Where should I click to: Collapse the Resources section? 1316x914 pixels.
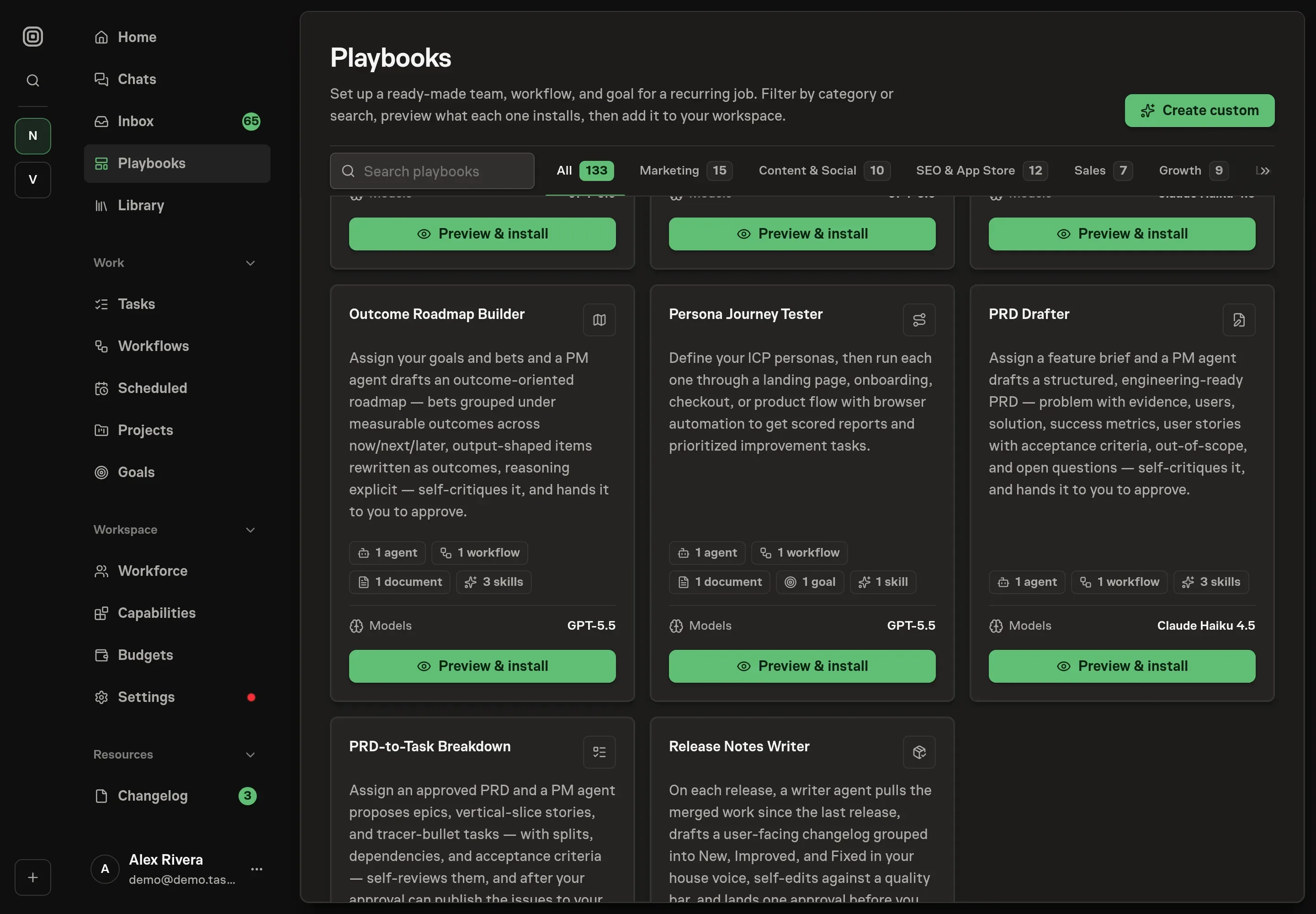click(x=250, y=754)
